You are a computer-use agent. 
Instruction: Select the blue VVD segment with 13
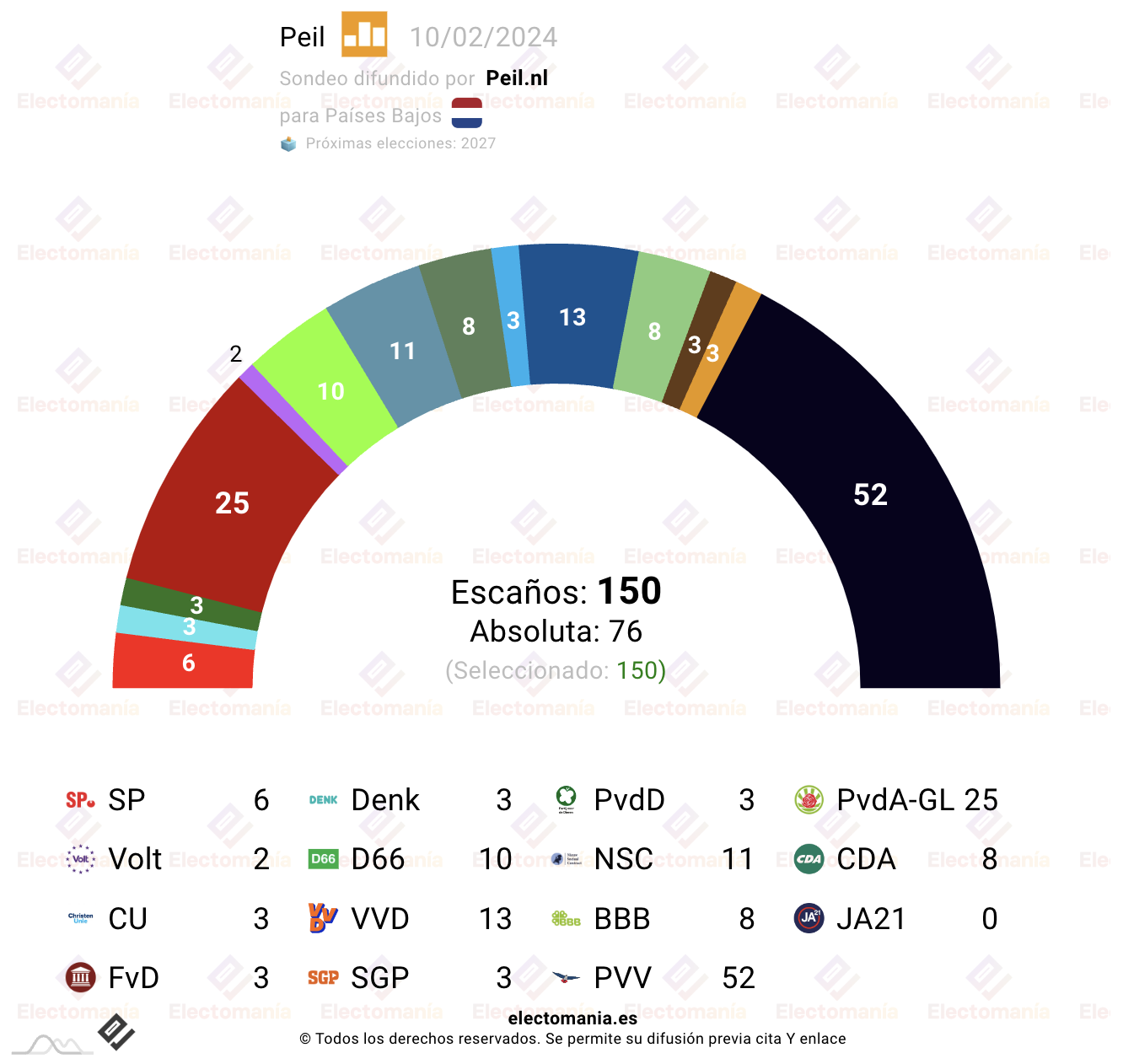(573, 317)
